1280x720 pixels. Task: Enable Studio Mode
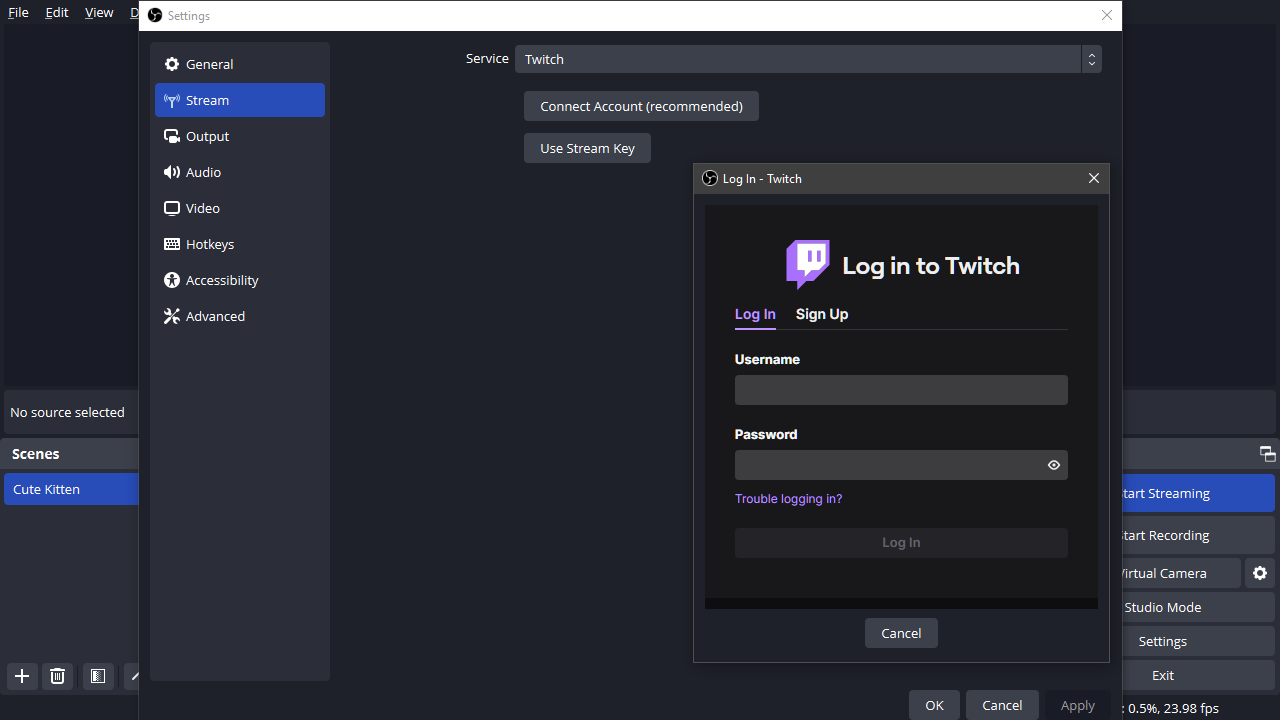[1163, 607]
